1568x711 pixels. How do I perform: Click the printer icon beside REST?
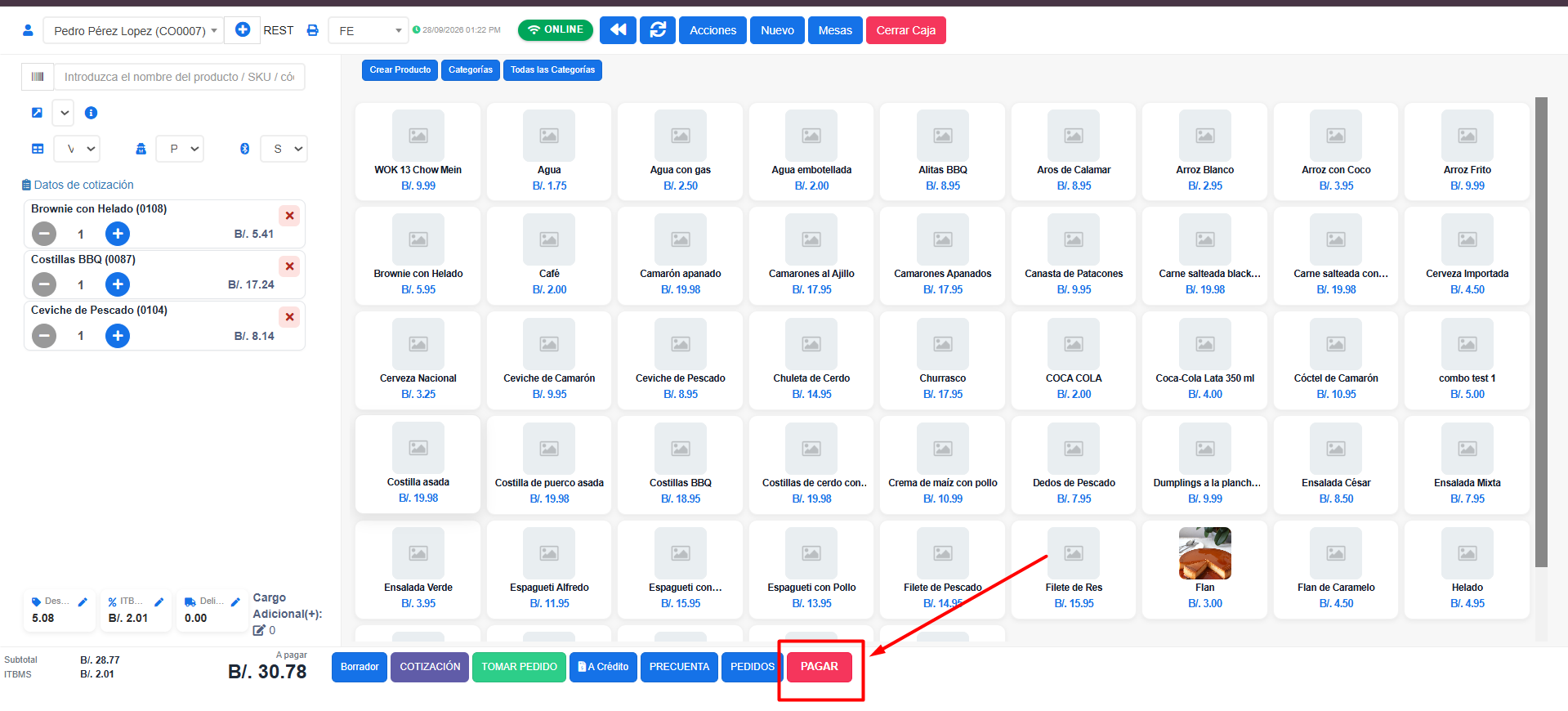point(312,30)
